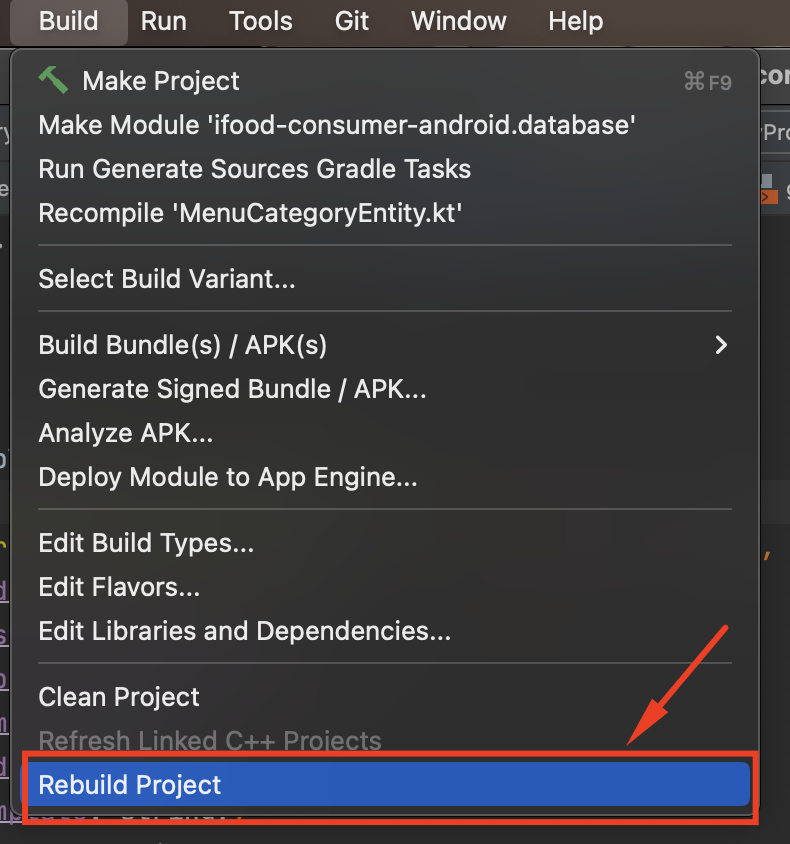The image size is (790, 844).
Task: Open the Git menu
Action: click(x=352, y=21)
